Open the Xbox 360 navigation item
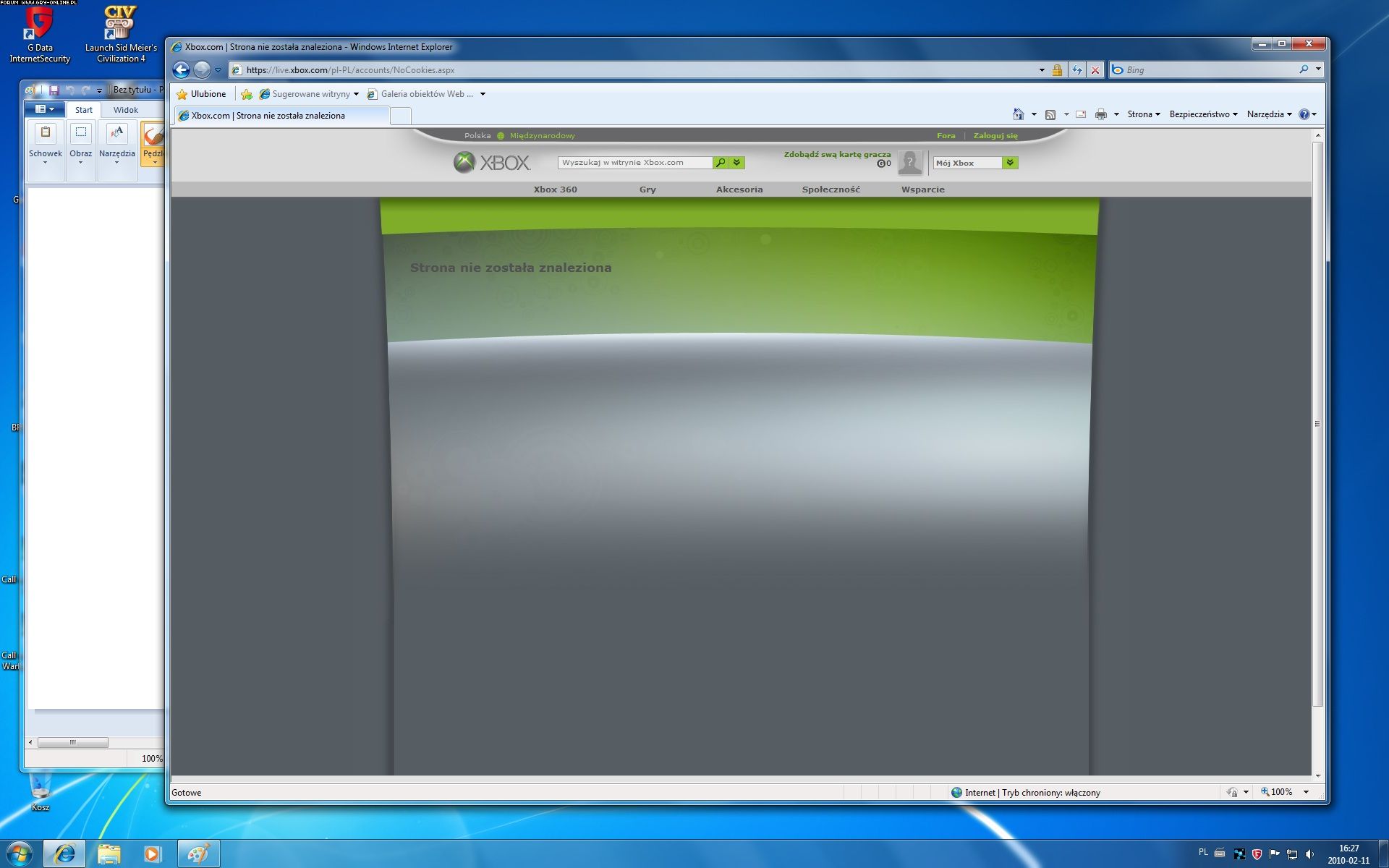 coord(556,190)
